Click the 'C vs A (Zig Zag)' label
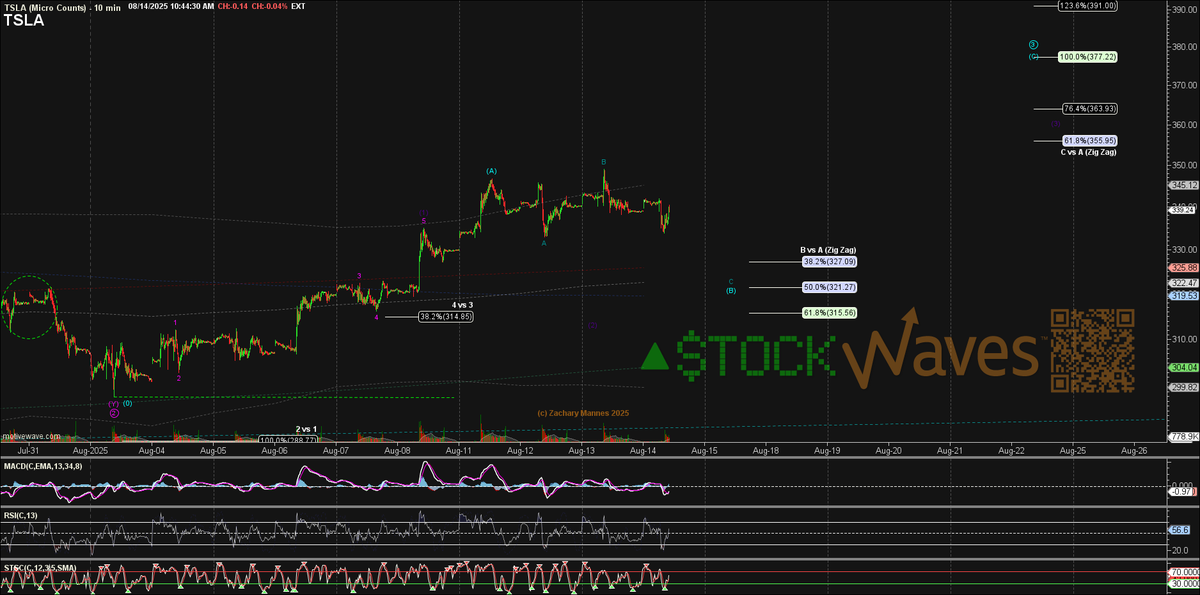This screenshot has width=1200, height=595. pos(1088,152)
